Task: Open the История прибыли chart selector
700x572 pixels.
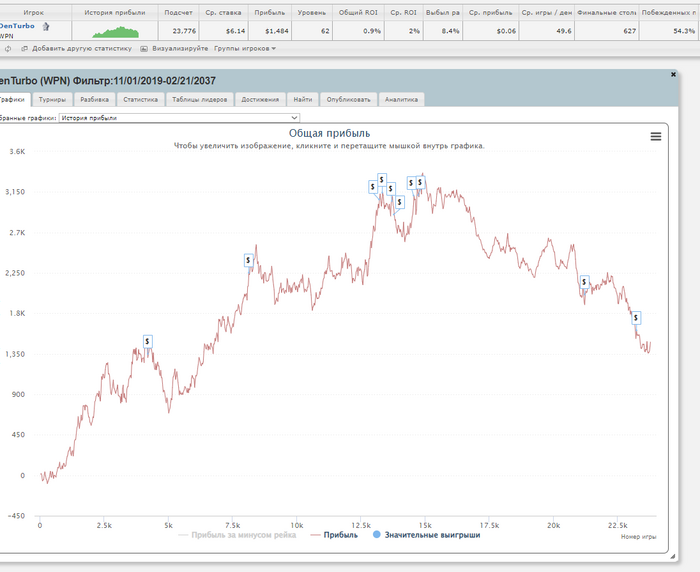Action: [x=179, y=118]
